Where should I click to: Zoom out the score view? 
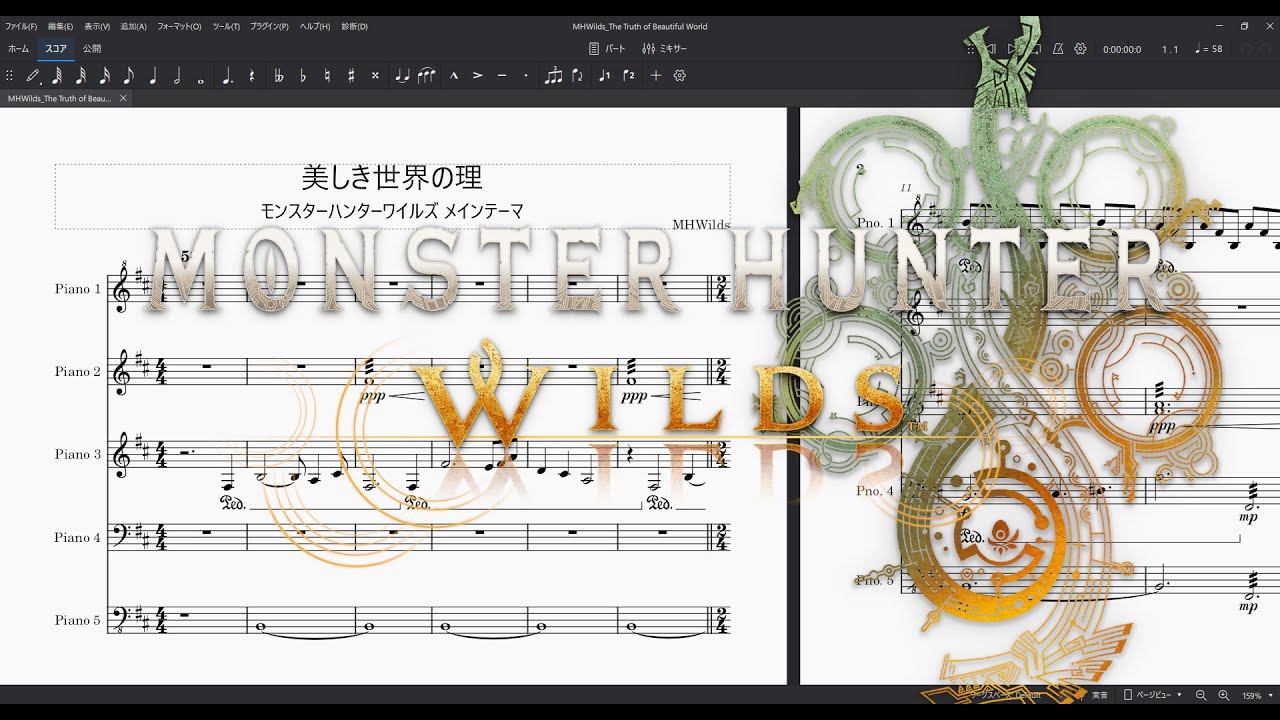pyautogui.click(x=1201, y=695)
